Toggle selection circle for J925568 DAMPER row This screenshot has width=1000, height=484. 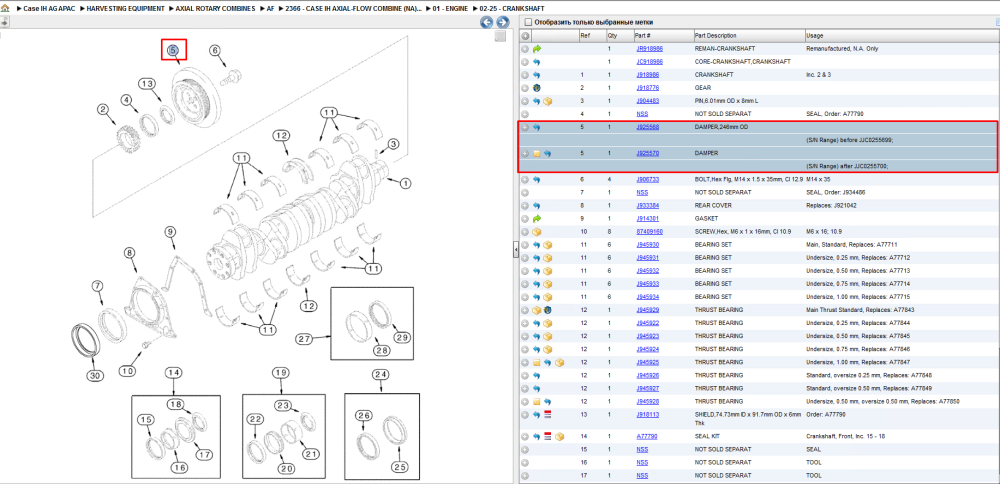[x=525, y=128]
